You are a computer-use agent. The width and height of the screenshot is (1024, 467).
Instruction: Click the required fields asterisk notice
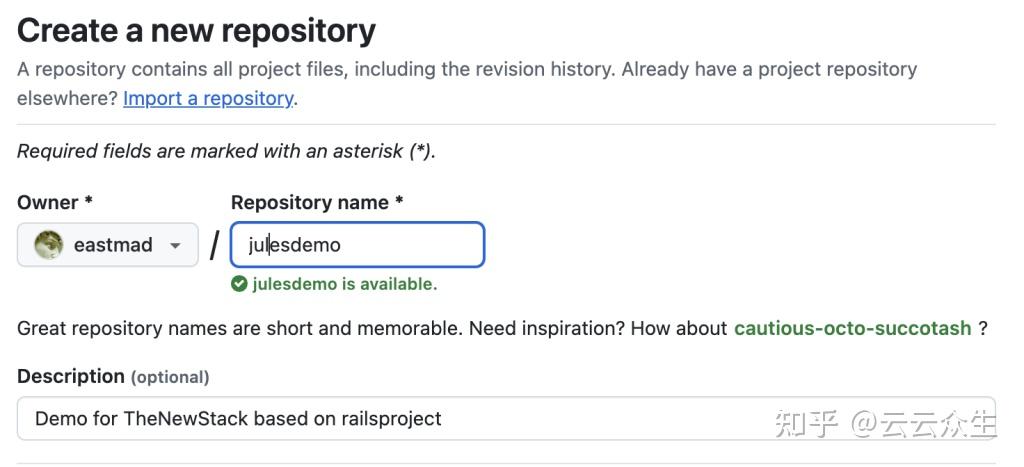pyautogui.click(x=226, y=152)
